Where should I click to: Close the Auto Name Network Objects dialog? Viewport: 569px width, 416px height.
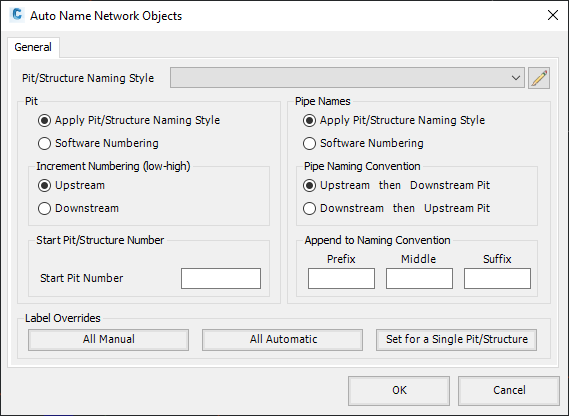pos(553,15)
